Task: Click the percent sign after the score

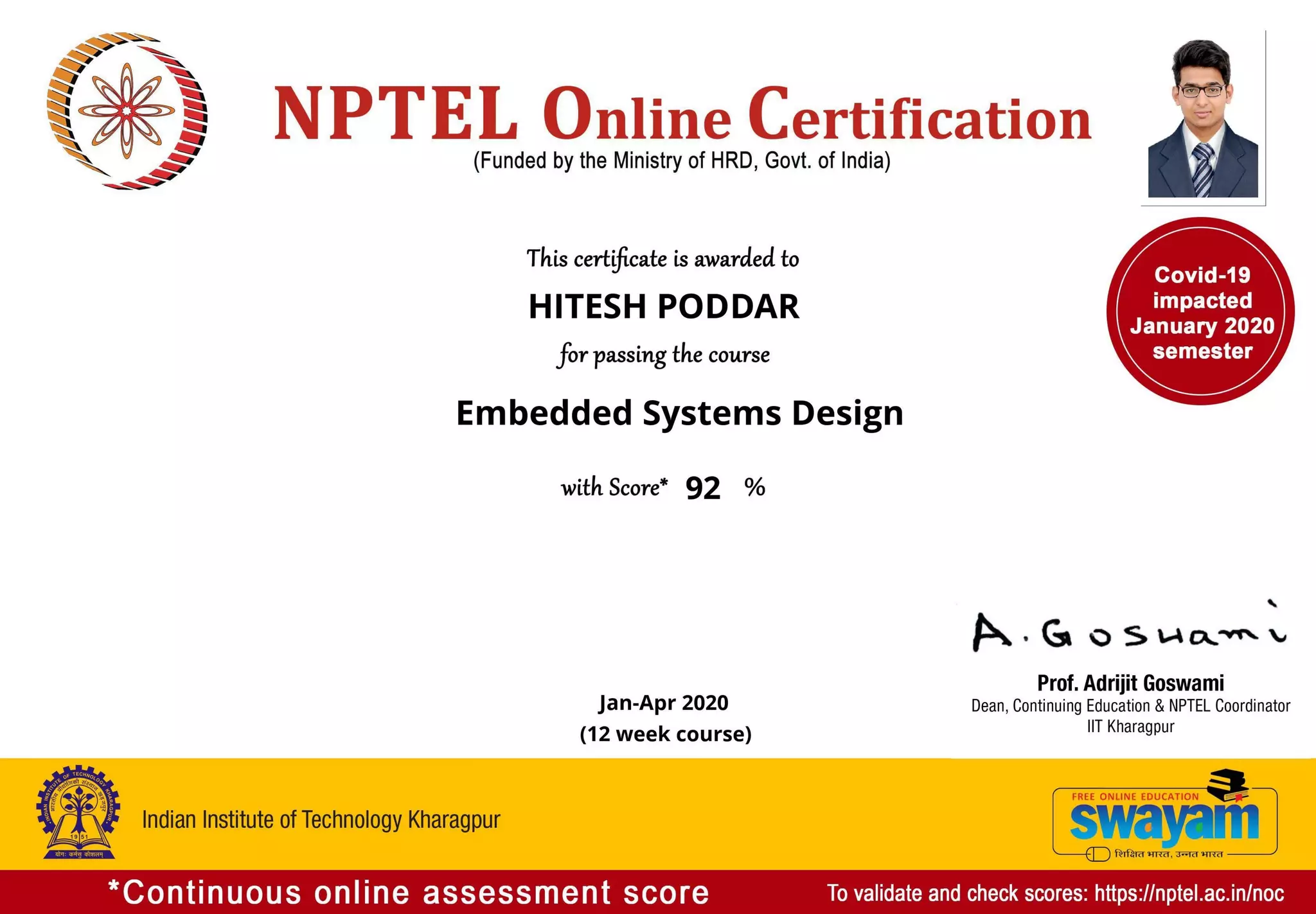Action: tap(755, 488)
